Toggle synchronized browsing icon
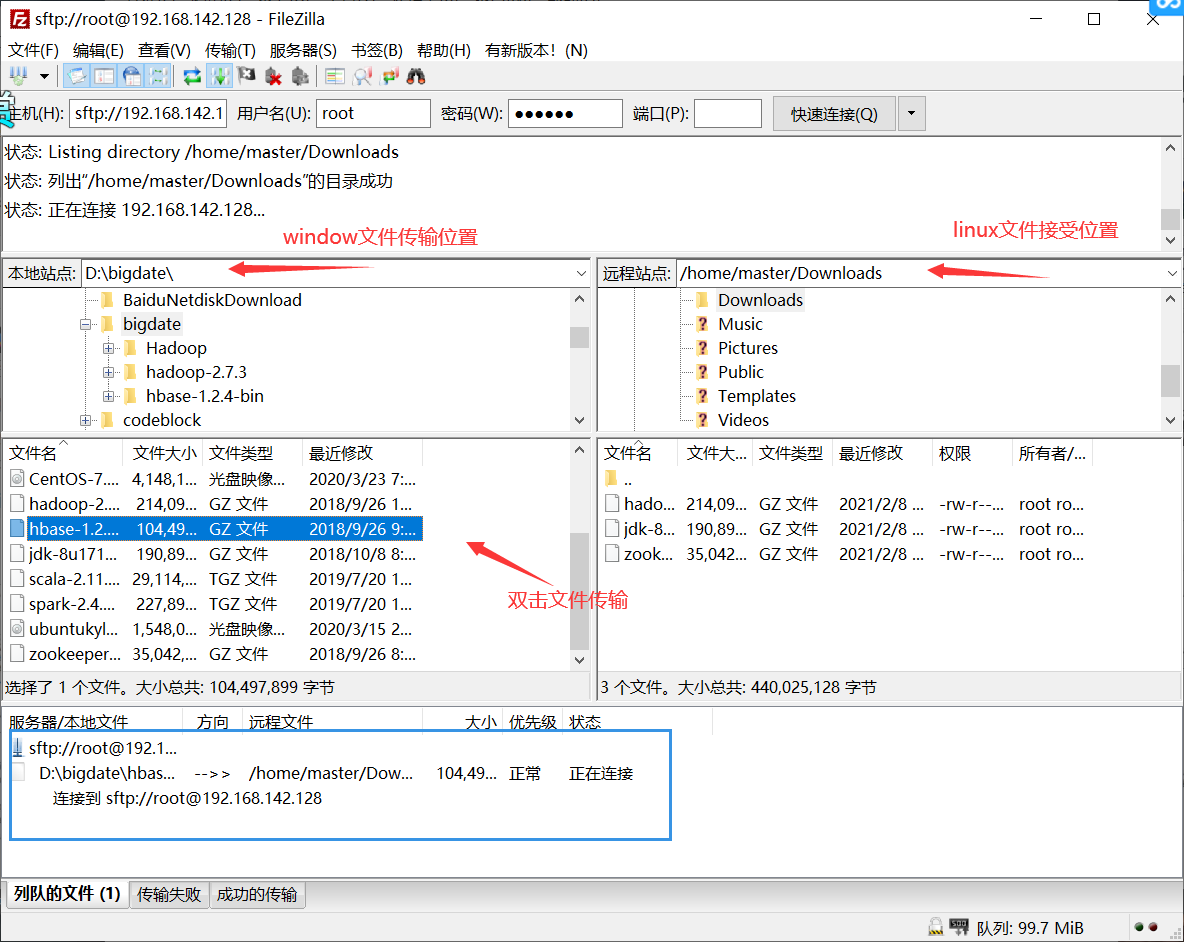The image size is (1184, 942). click(390, 76)
